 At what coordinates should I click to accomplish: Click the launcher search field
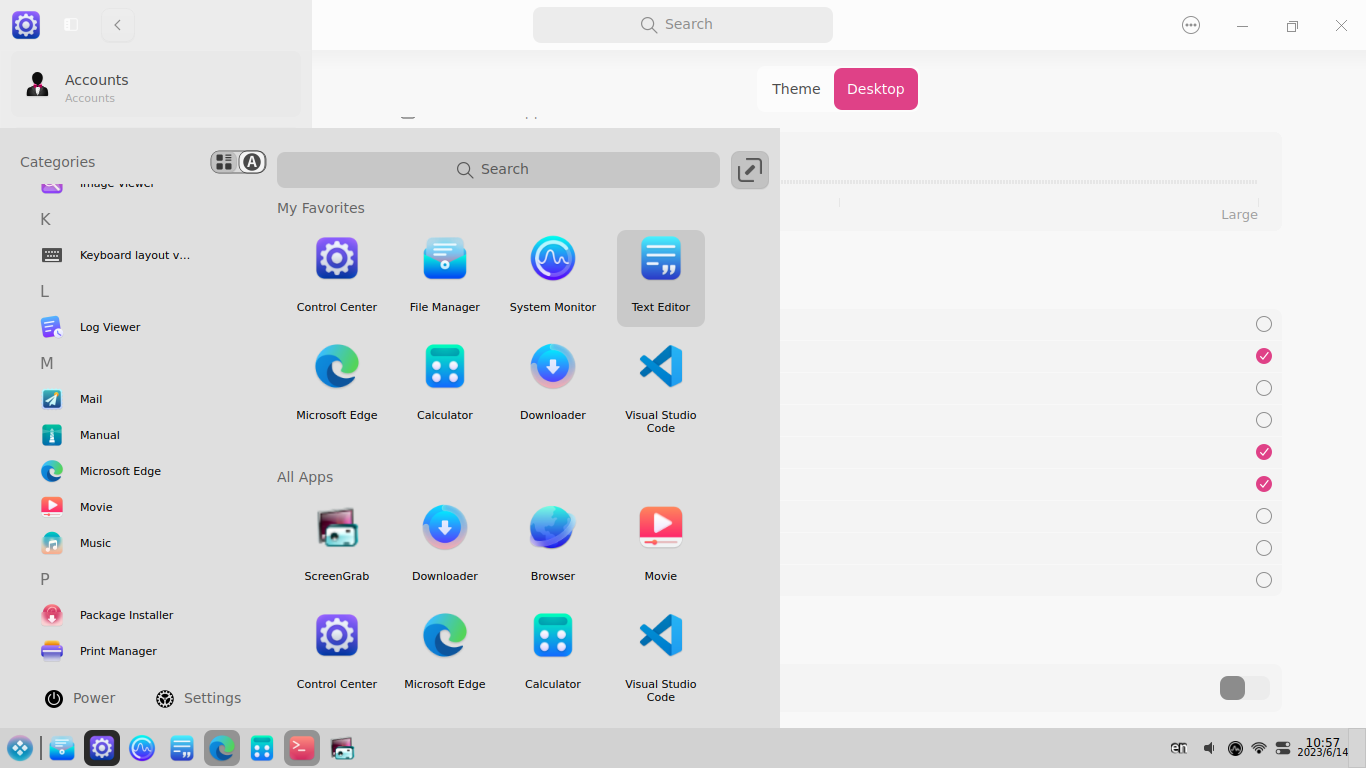[x=497, y=169]
